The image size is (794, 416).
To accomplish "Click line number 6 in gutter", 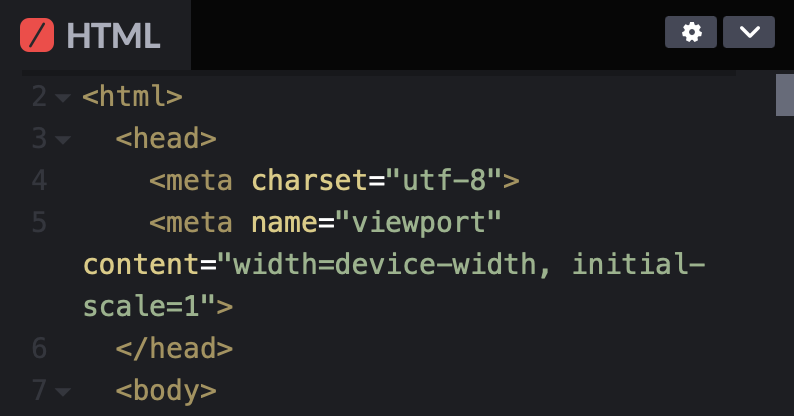I will (x=39, y=349).
